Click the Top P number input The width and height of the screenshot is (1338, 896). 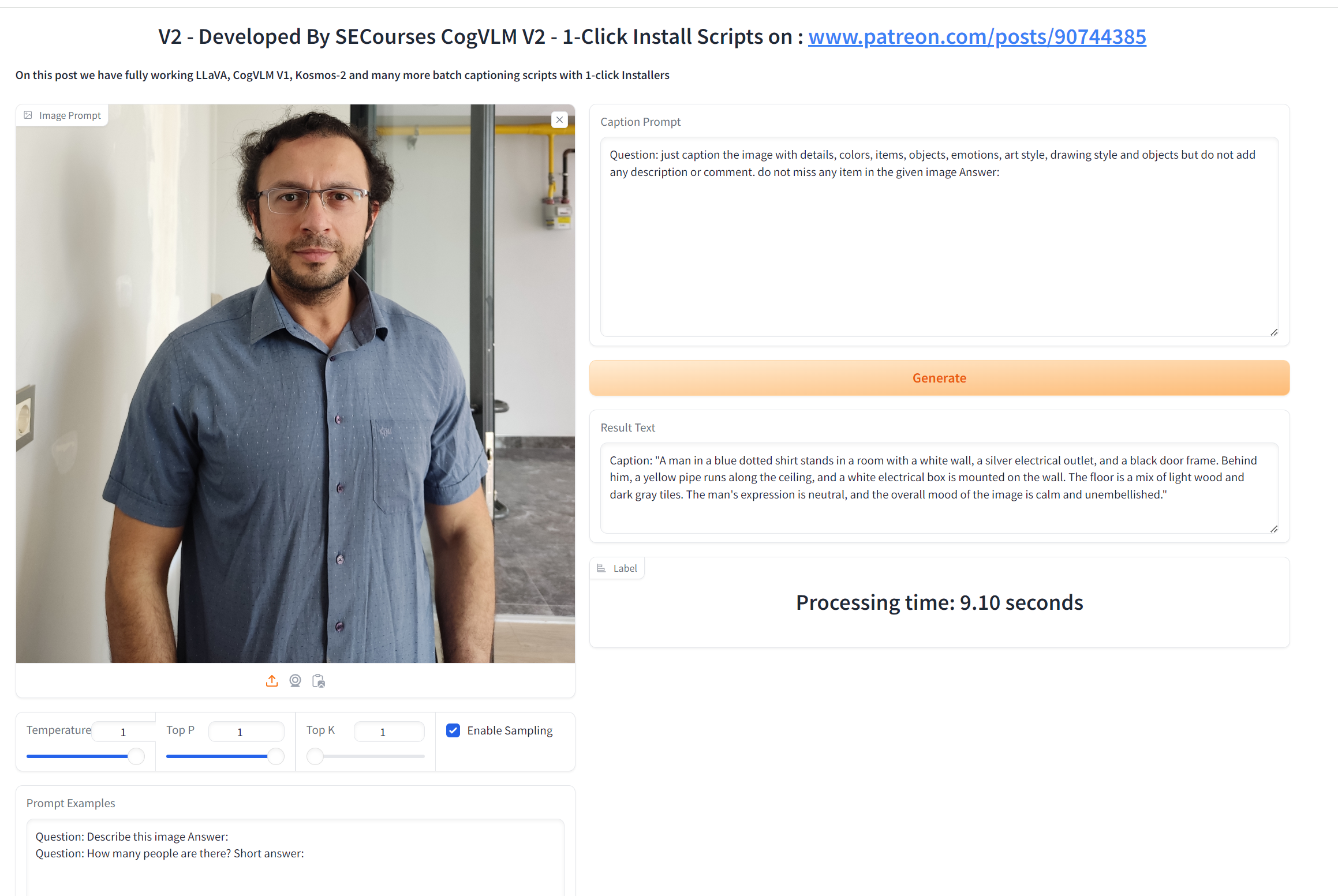246,732
